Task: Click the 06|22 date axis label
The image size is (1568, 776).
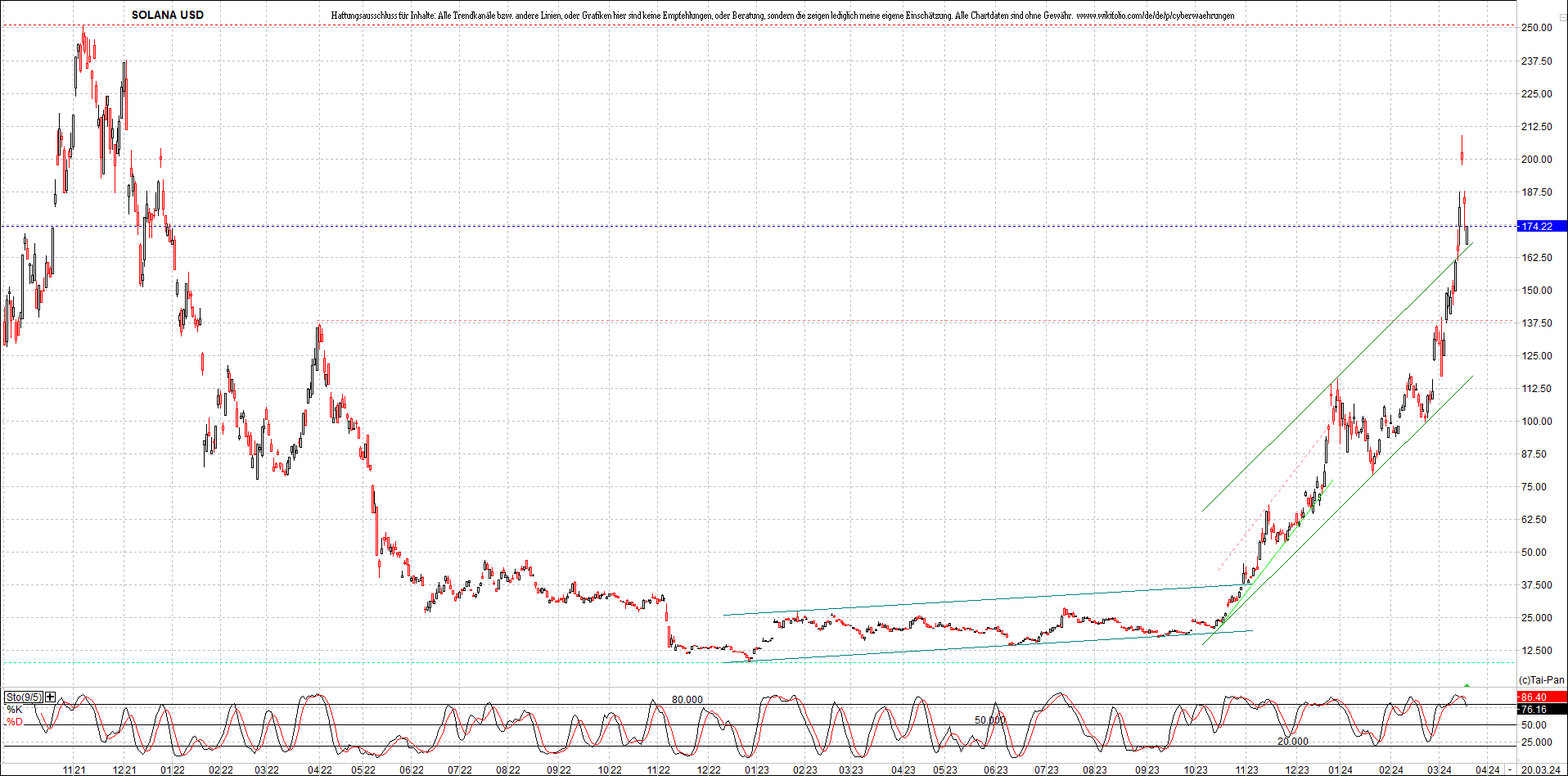Action: (412, 770)
